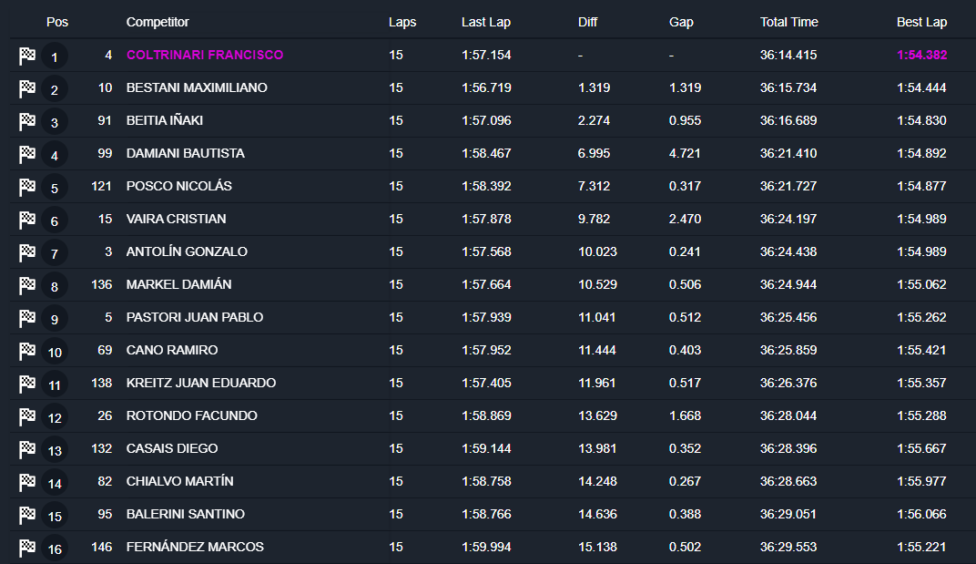The image size is (976, 564).
Task: Click the checkered flag beside Bestani Maximiliano
Action: point(27,89)
